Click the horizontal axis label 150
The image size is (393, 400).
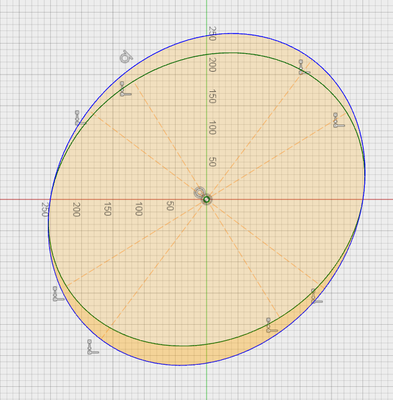[107, 209]
